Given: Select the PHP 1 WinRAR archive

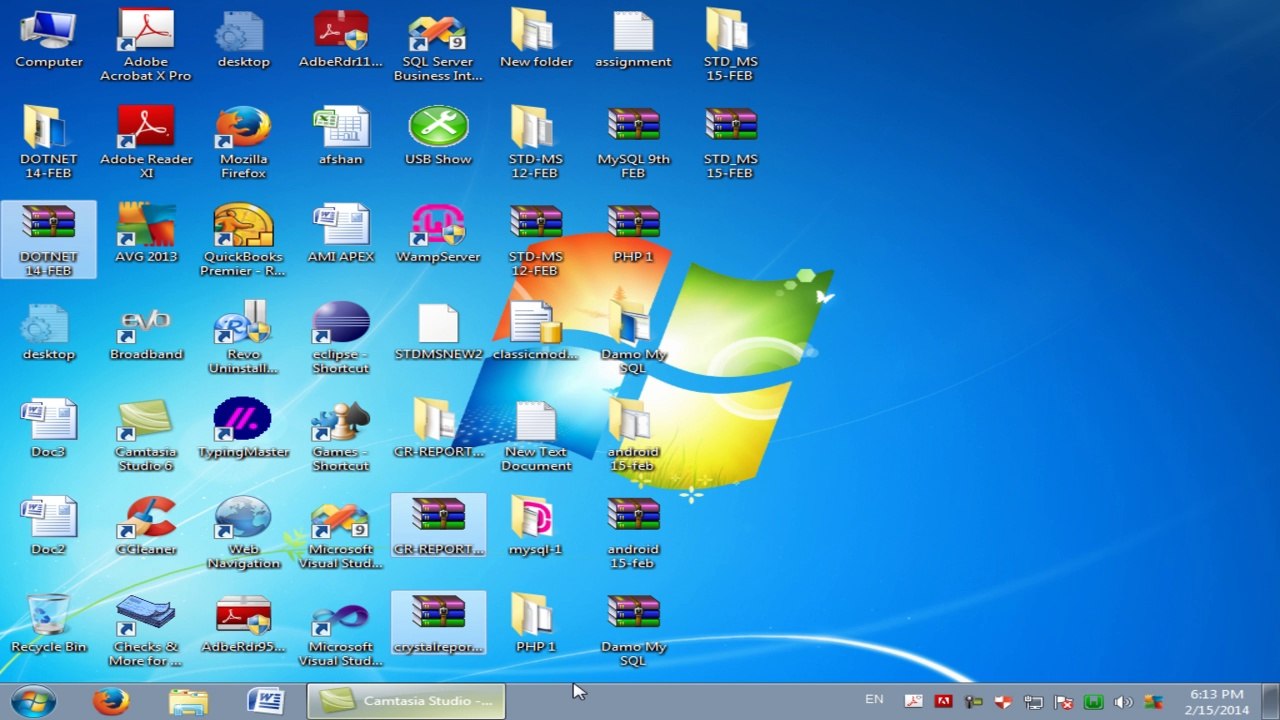Looking at the screenshot, I should click(633, 234).
